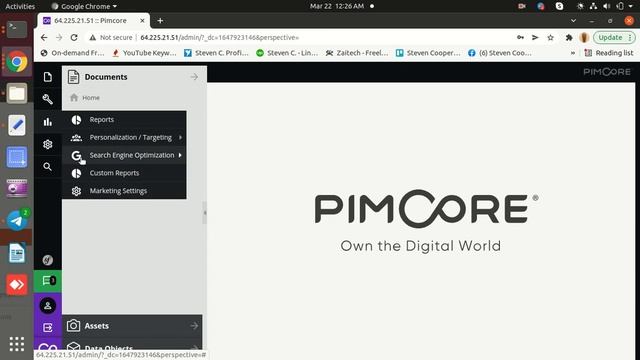
Task: Click the address bar URL
Action: click(220, 38)
